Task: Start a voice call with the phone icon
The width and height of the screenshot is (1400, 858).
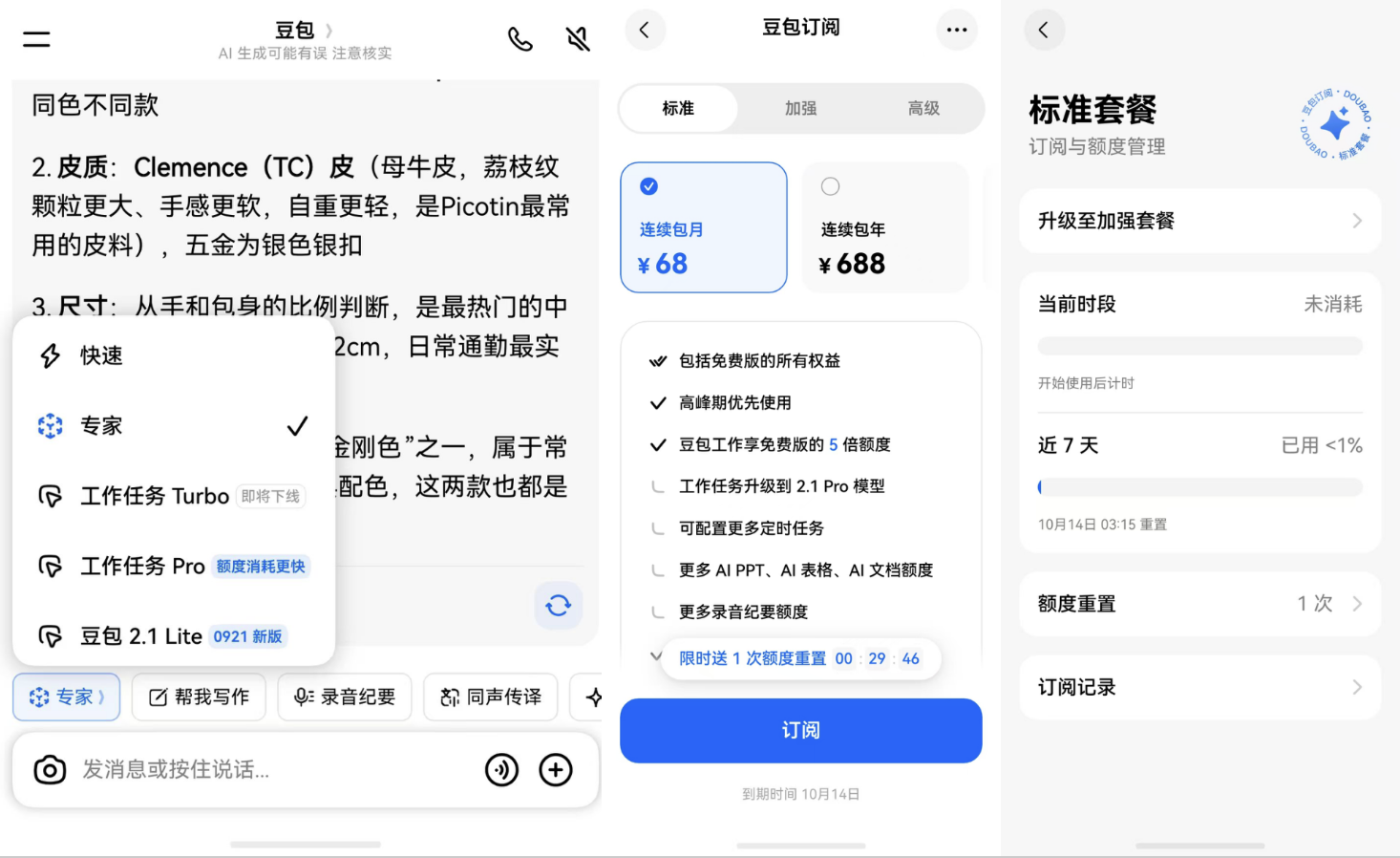Action: (x=520, y=39)
